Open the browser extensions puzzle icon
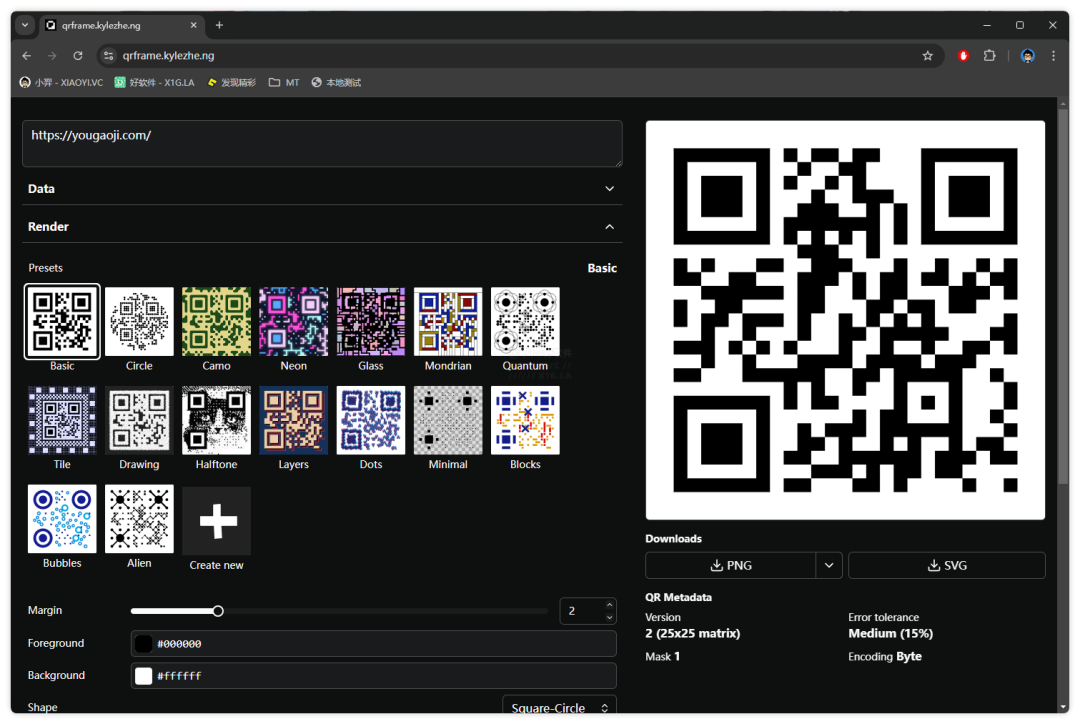Image resolution: width=1080 pixels, height=724 pixels. pos(989,56)
